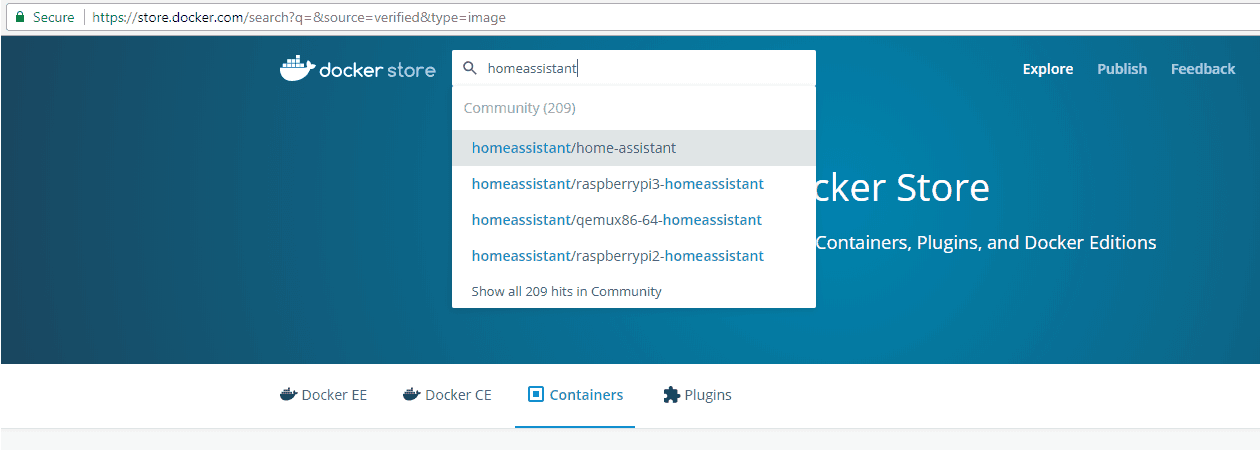Select homeassistant/qemux86-64-homeassistant suggestion
This screenshot has width=1260, height=450.
tap(634, 220)
